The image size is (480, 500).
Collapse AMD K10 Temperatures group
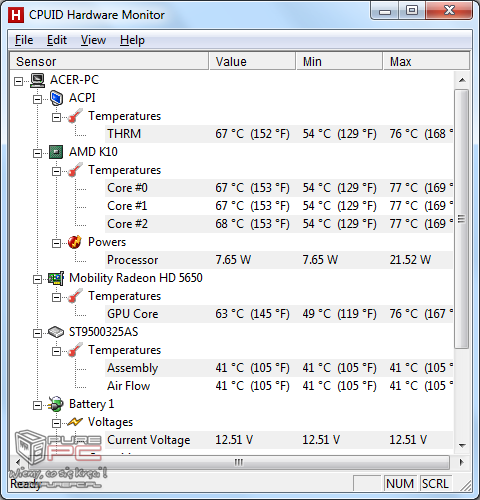[57, 171]
